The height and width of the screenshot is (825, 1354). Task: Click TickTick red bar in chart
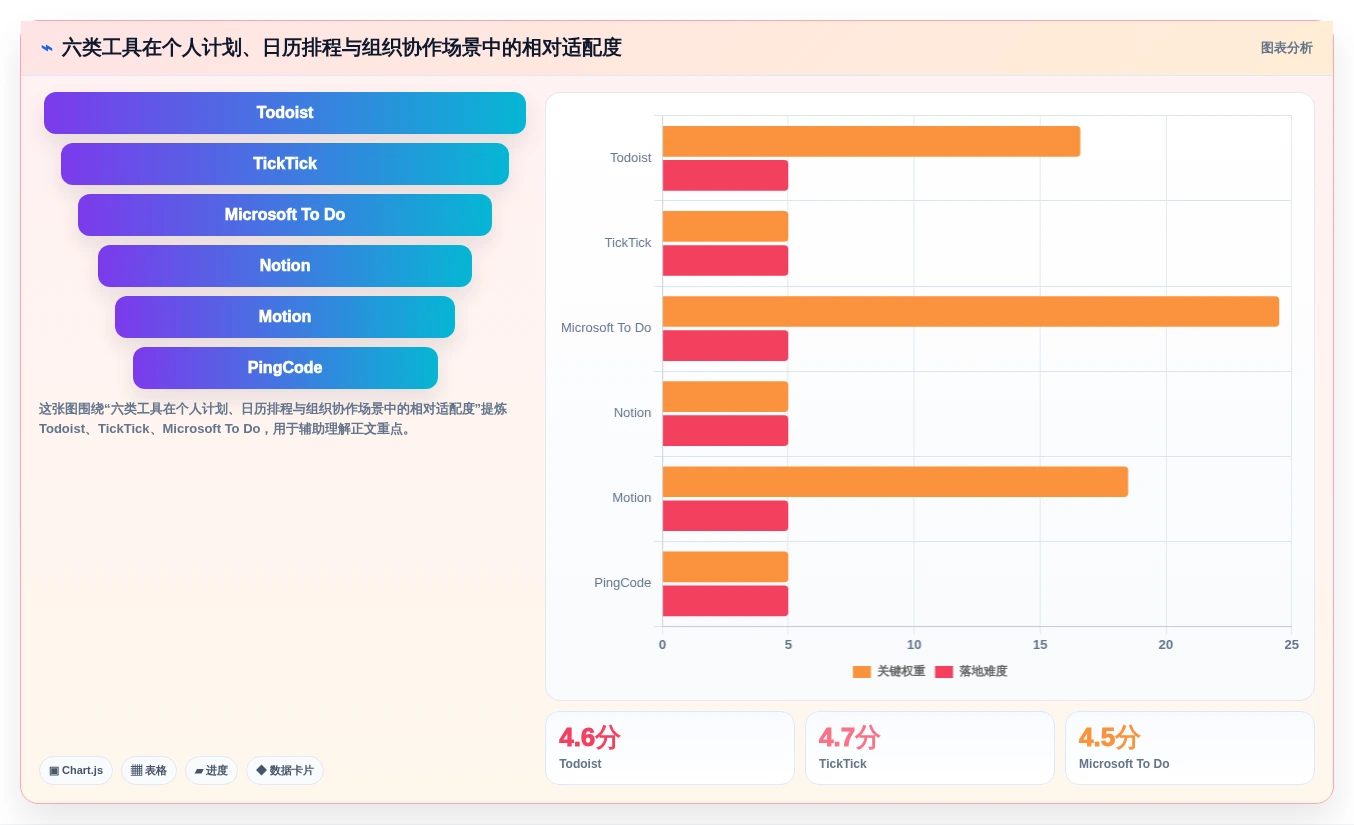(725, 261)
